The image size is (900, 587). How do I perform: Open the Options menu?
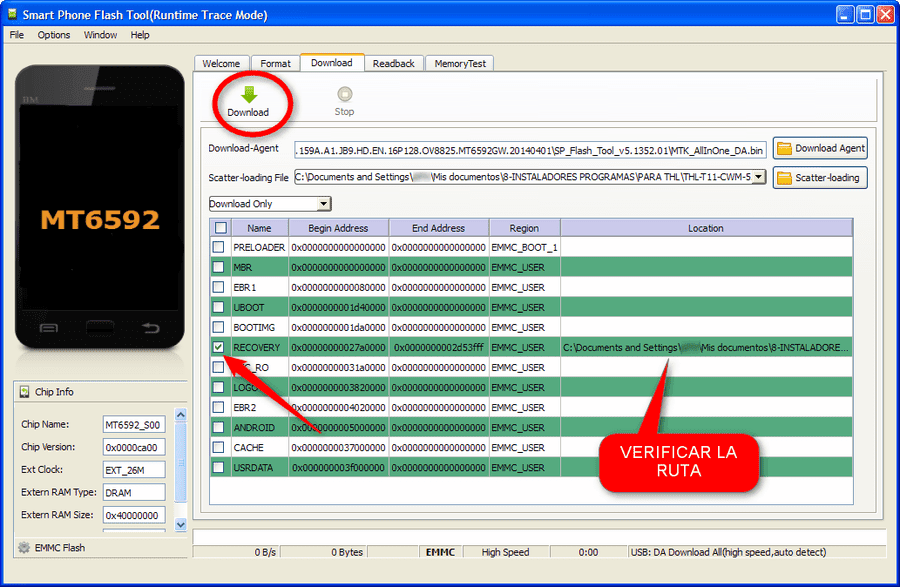pos(54,35)
